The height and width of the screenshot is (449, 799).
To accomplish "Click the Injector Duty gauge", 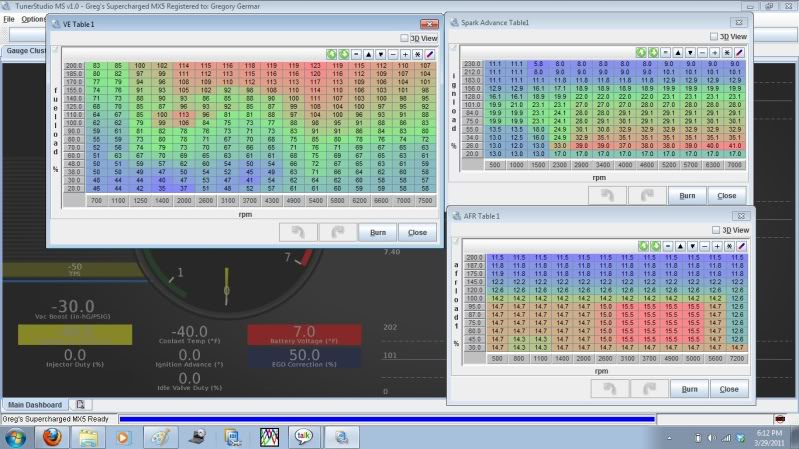I will coord(75,357).
